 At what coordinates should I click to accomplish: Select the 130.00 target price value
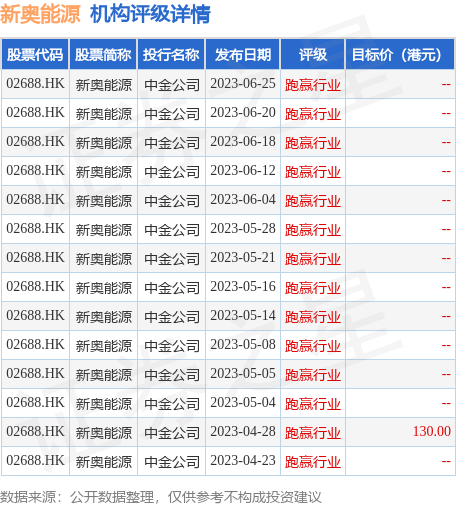[x=432, y=431]
